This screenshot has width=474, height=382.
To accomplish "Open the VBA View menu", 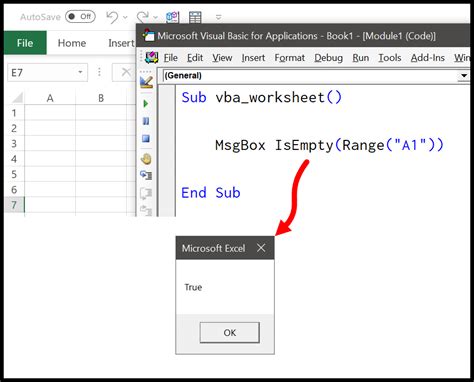I will 222,58.
